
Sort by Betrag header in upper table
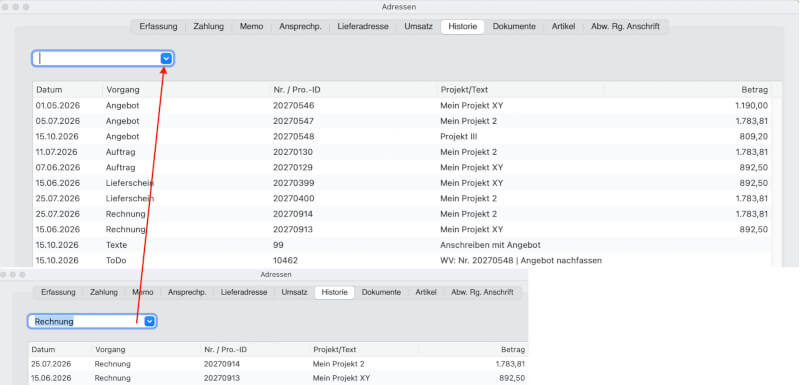pyautogui.click(x=755, y=90)
